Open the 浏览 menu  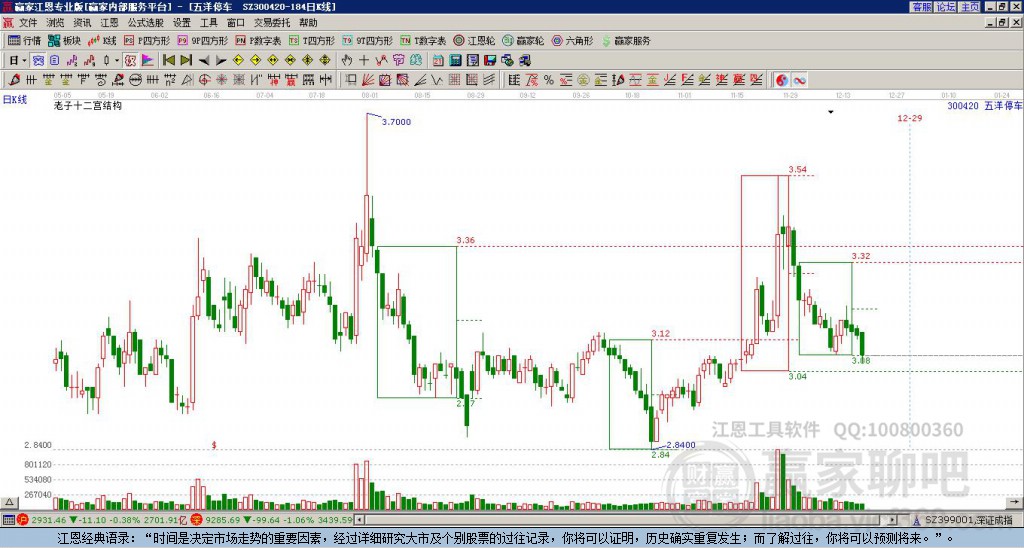[56, 23]
